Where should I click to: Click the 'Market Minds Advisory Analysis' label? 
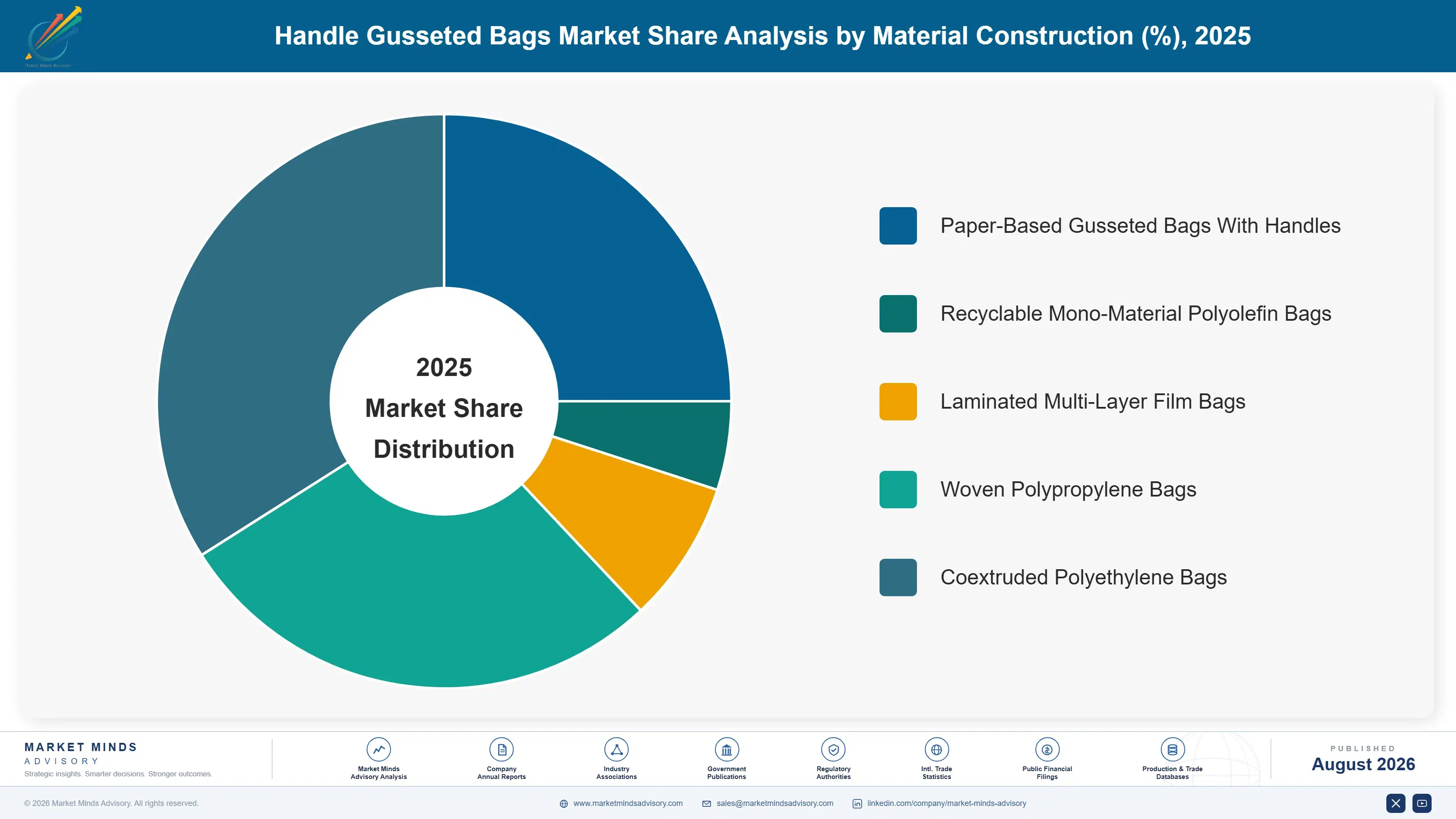(x=378, y=773)
